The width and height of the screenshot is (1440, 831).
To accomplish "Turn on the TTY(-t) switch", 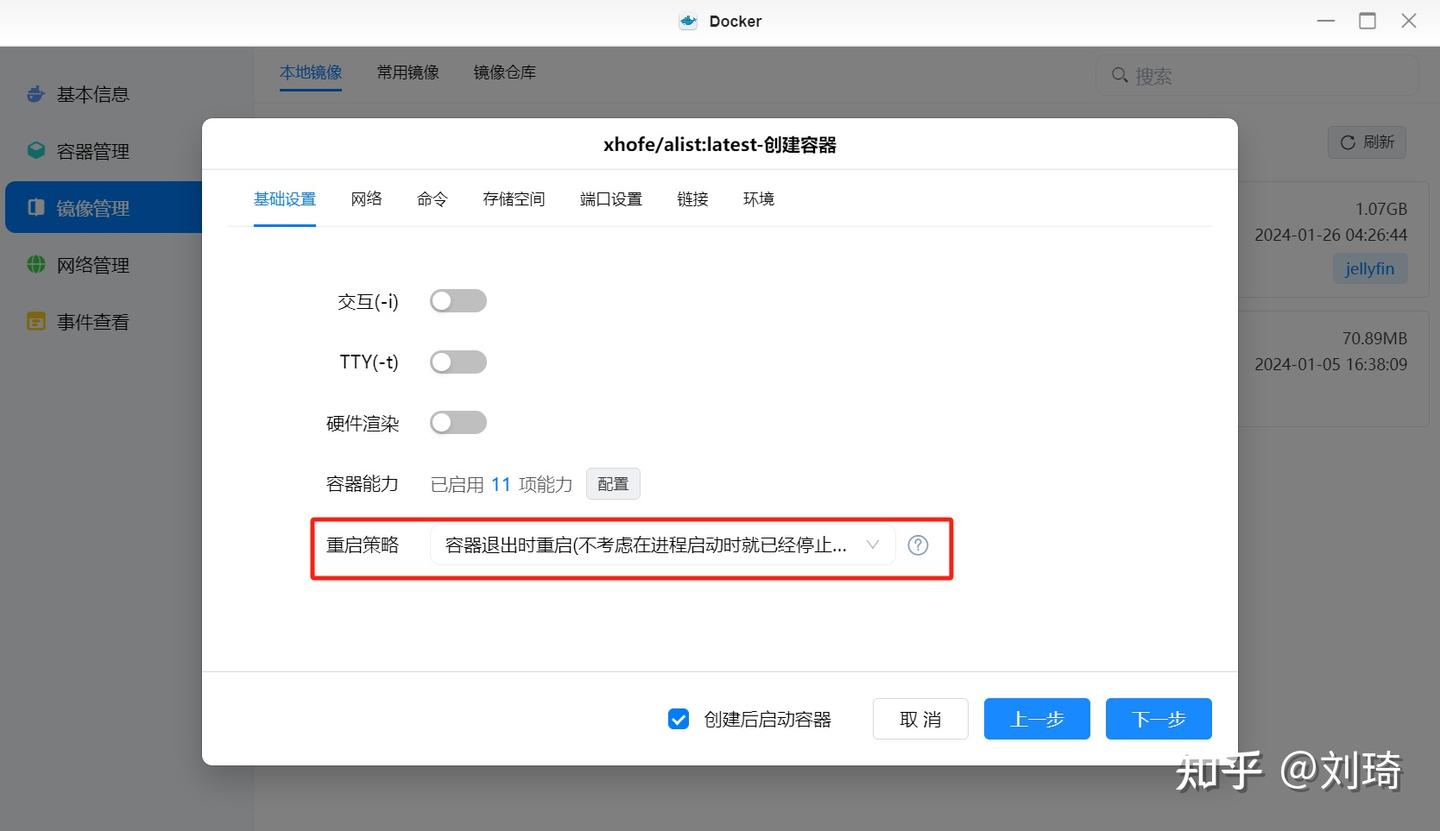I will pyautogui.click(x=458, y=361).
